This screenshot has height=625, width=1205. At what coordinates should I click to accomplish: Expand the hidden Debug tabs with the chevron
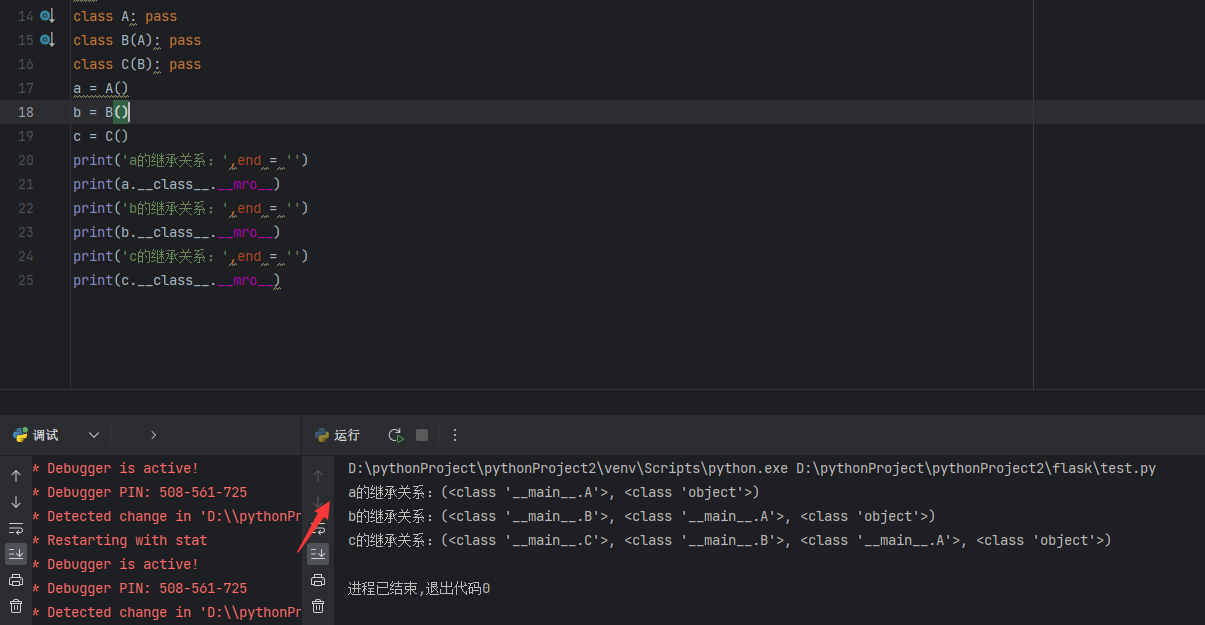pos(153,435)
